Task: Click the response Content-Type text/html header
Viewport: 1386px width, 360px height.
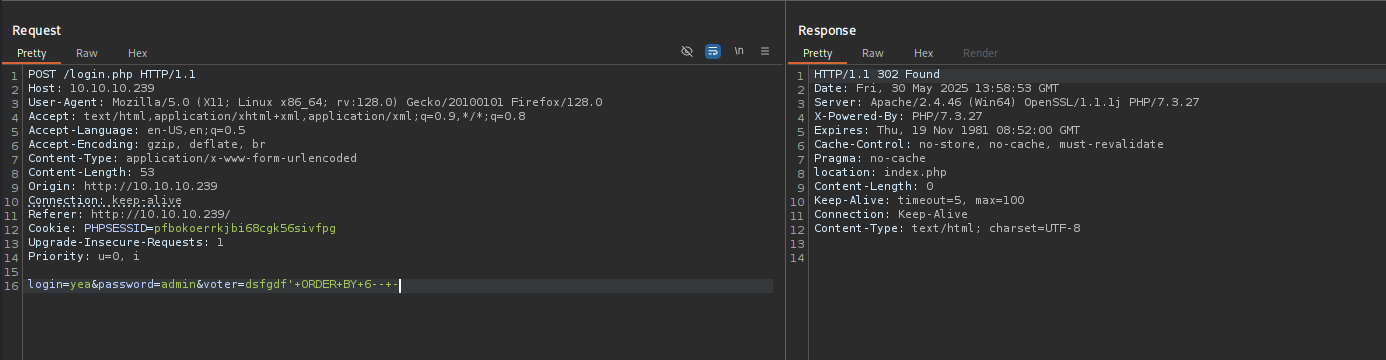Action: coord(946,229)
